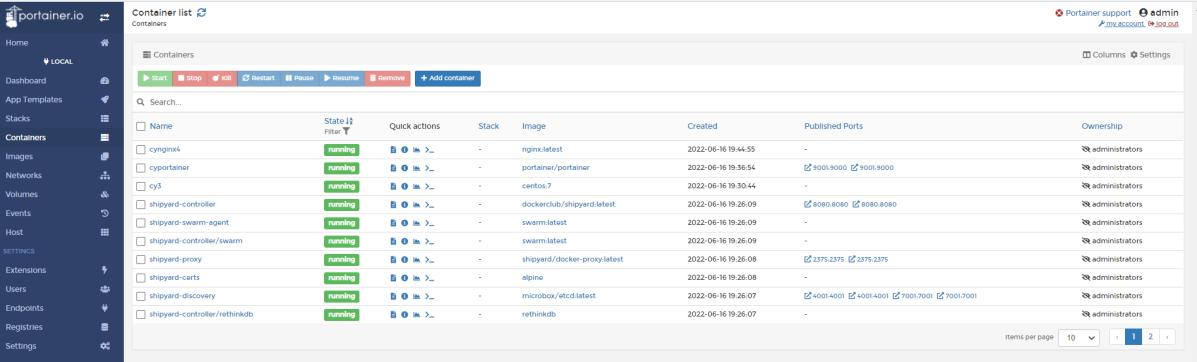Click the search magnifier icon

click(x=140, y=102)
